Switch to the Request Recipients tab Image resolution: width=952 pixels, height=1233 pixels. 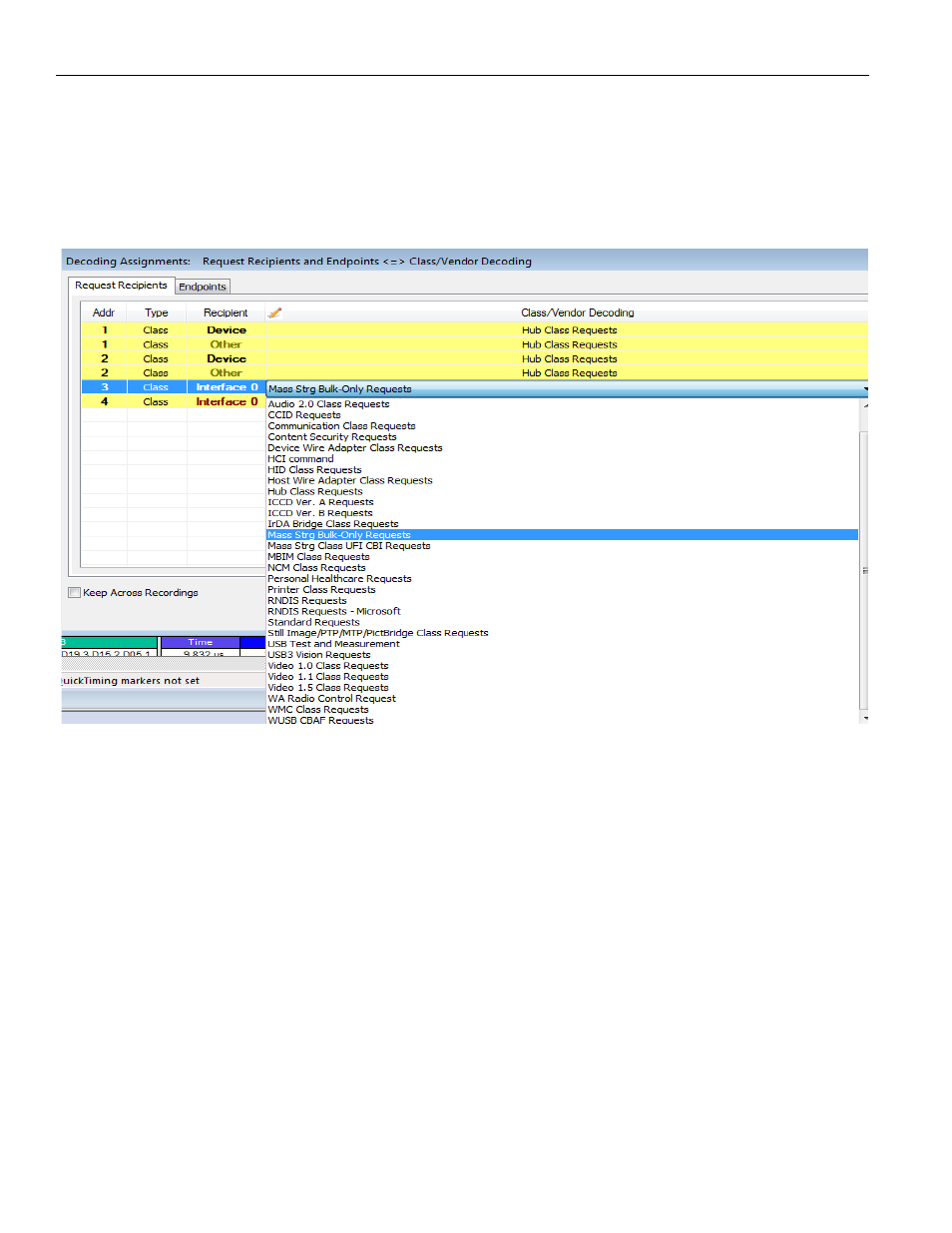point(122,286)
